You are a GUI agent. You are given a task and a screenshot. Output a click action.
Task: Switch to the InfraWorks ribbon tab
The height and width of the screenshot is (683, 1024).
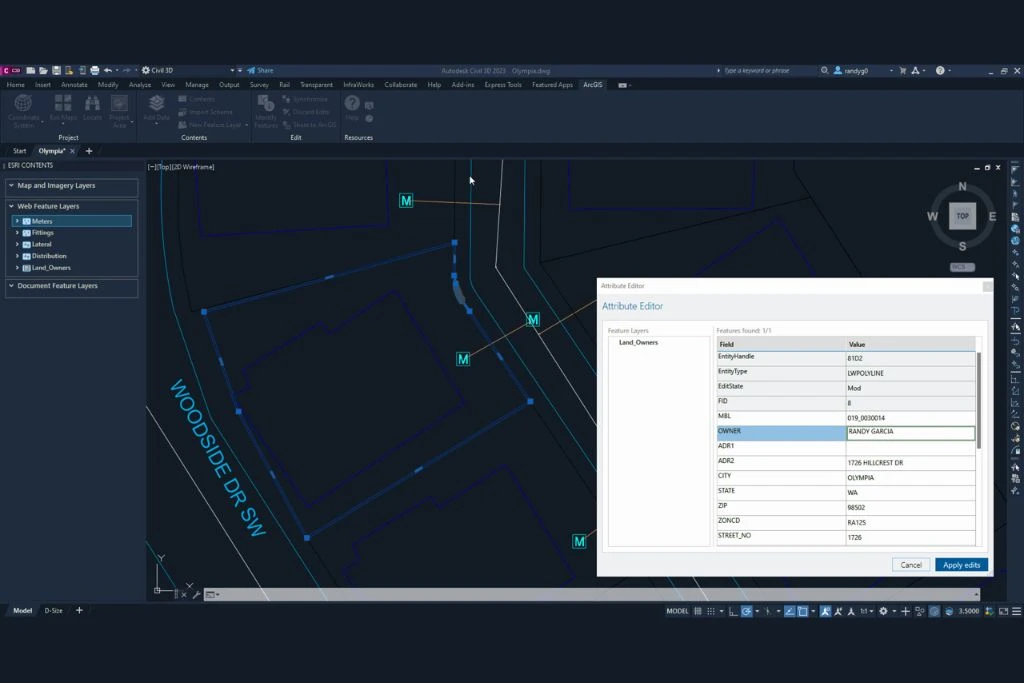pyautogui.click(x=359, y=85)
